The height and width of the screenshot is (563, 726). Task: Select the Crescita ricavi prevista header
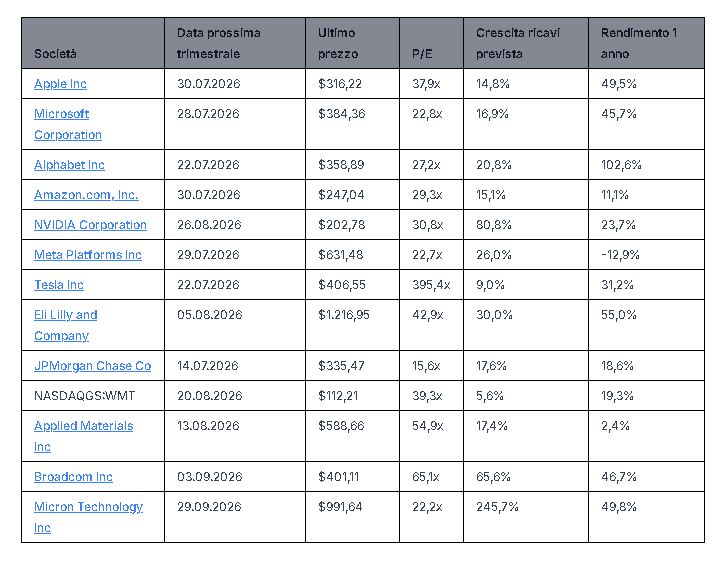[526, 43]
